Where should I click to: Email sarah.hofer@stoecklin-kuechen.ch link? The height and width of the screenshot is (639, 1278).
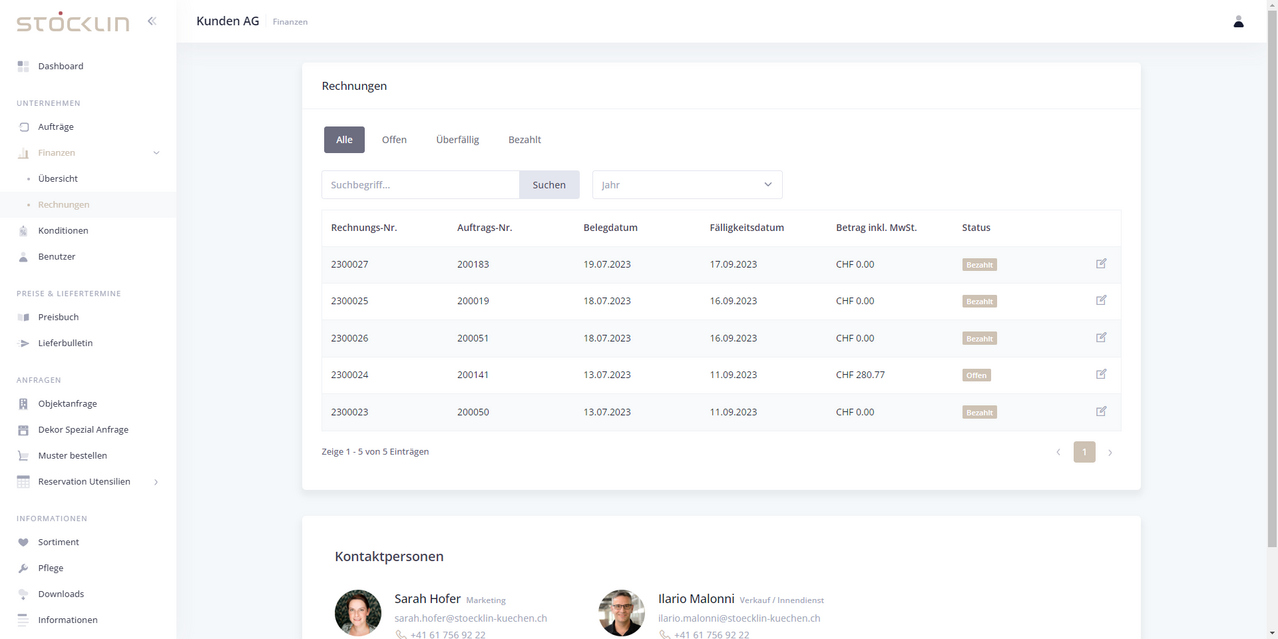click(x=471, y=618)
